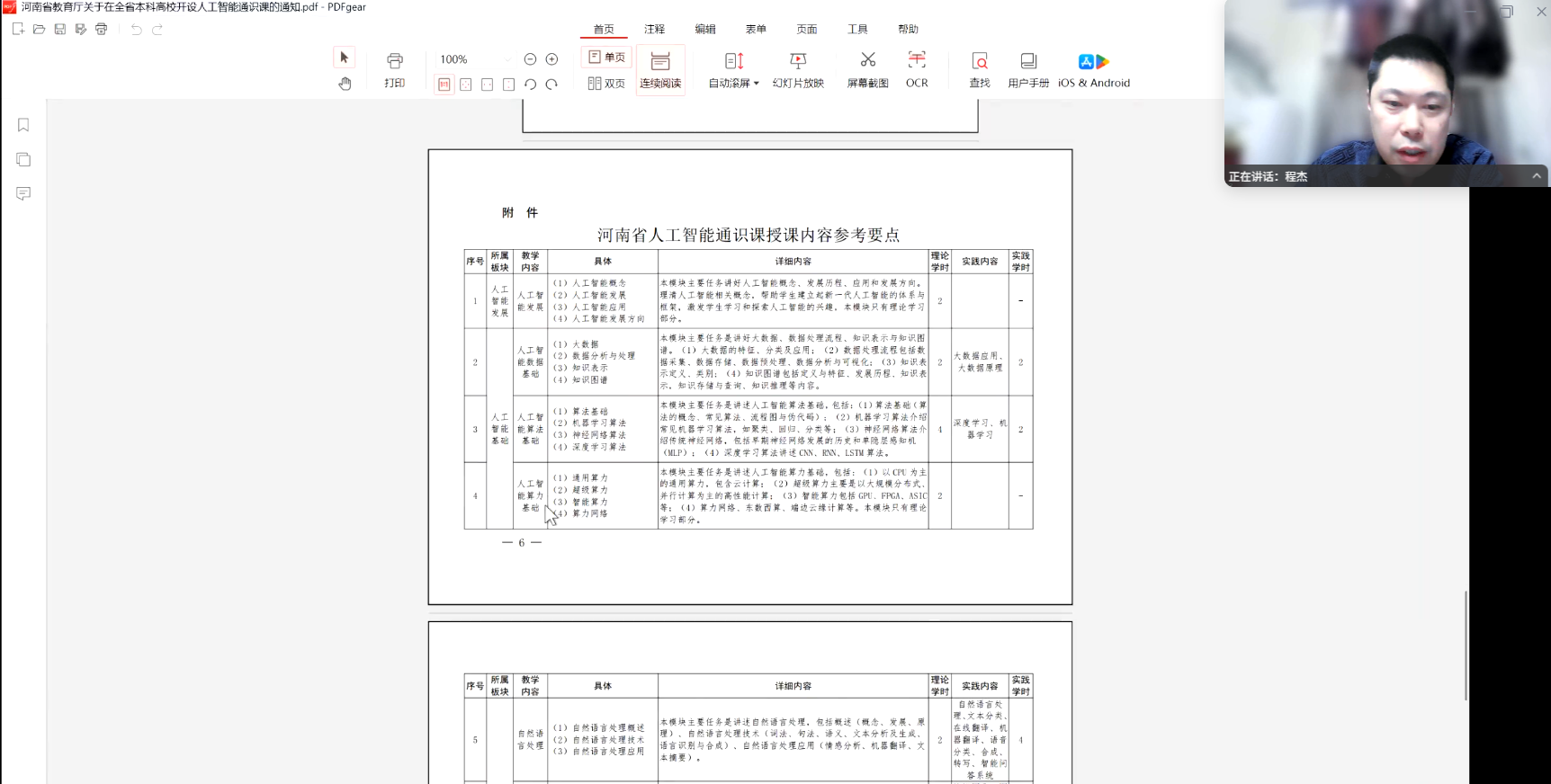This screenshot has width=1551, height=784.
Task: Click the zoom out minus icon
Action: click(x=530, y=59)
